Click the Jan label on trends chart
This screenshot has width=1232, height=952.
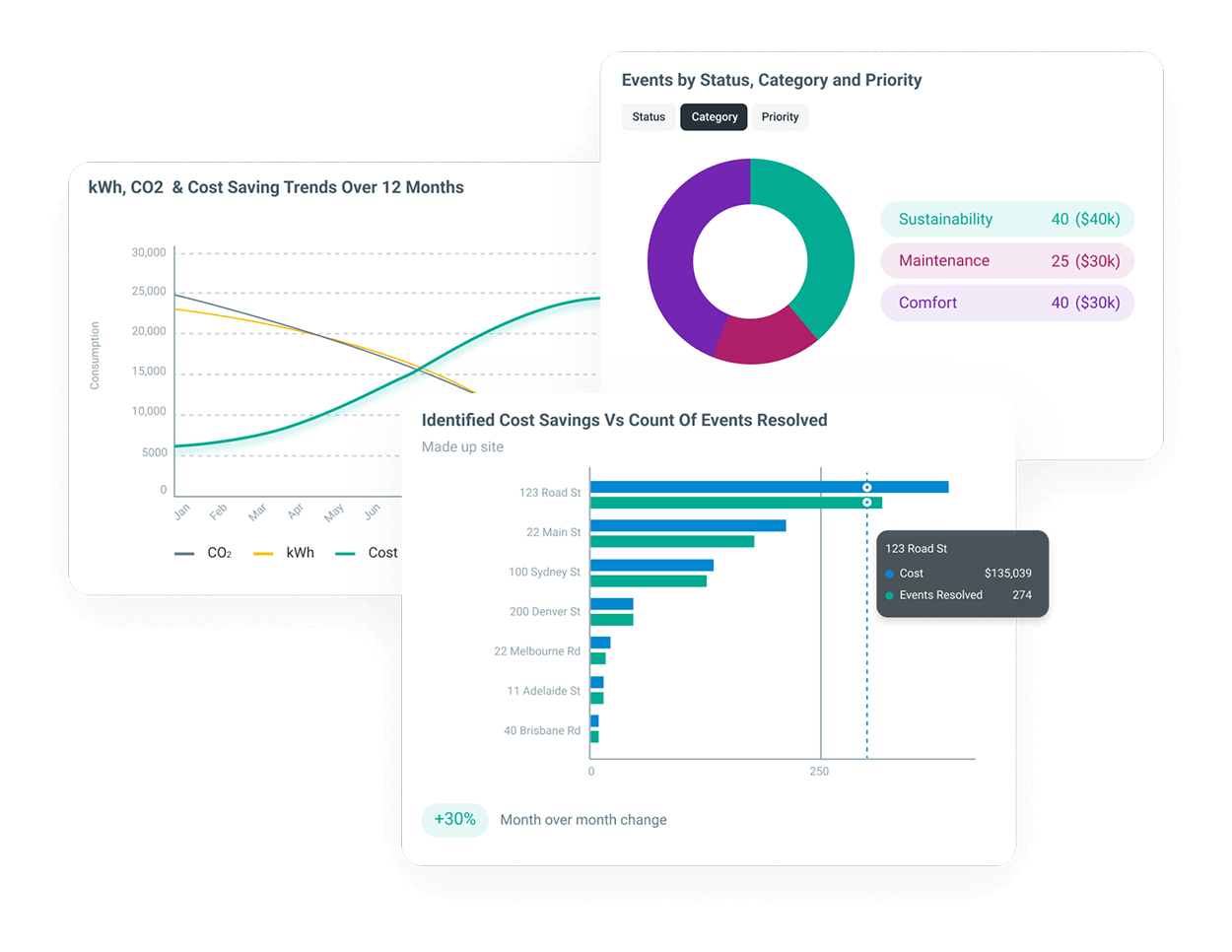pos(182,511)
